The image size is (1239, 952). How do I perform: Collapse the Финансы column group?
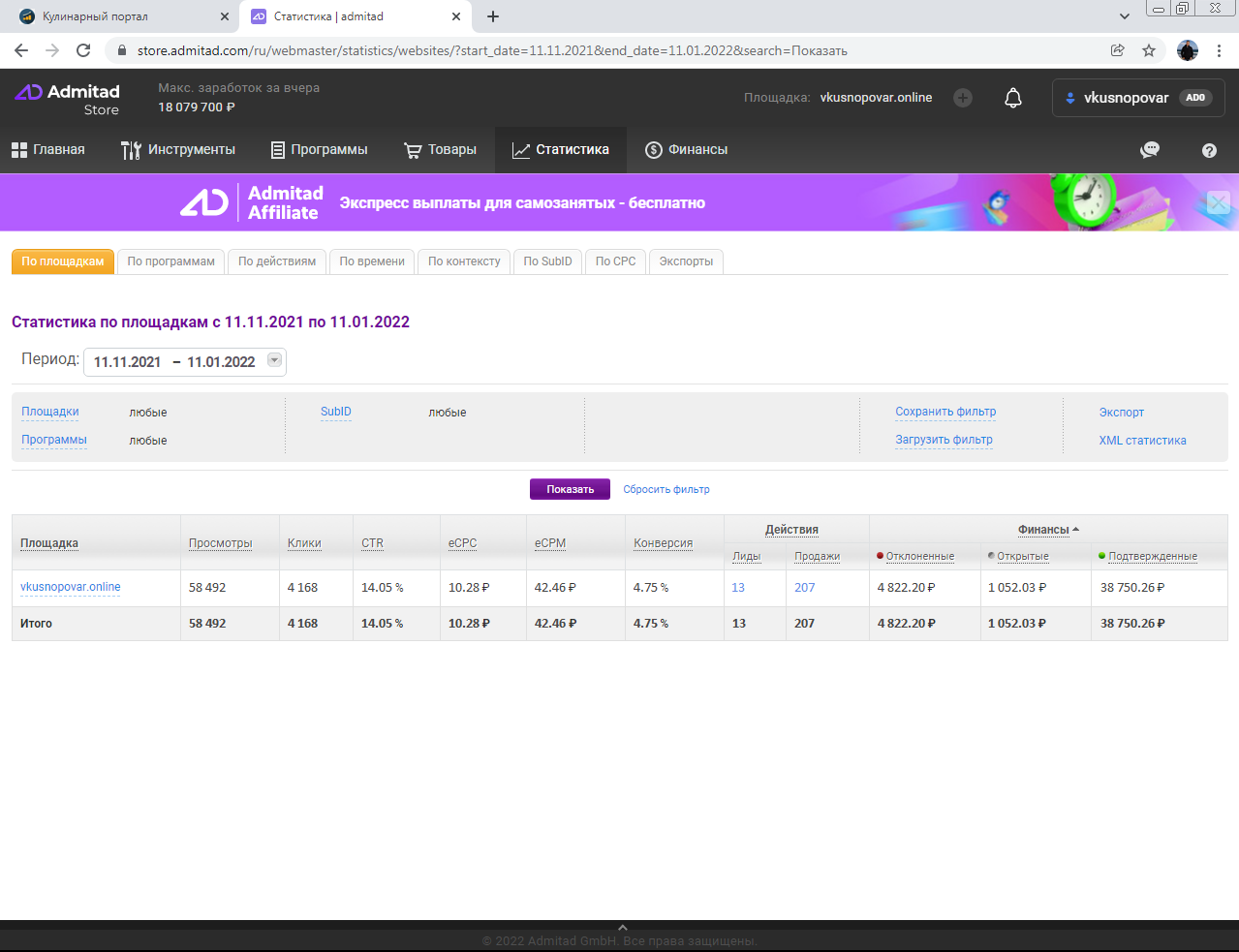(x=1048, y=530)
